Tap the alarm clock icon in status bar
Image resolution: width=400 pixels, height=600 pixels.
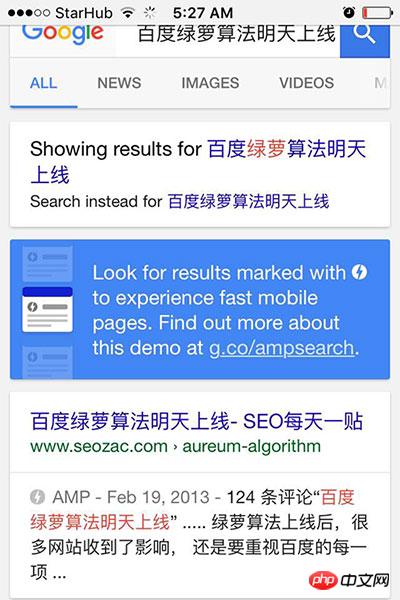pyautogui.click(x=348, y=13)
